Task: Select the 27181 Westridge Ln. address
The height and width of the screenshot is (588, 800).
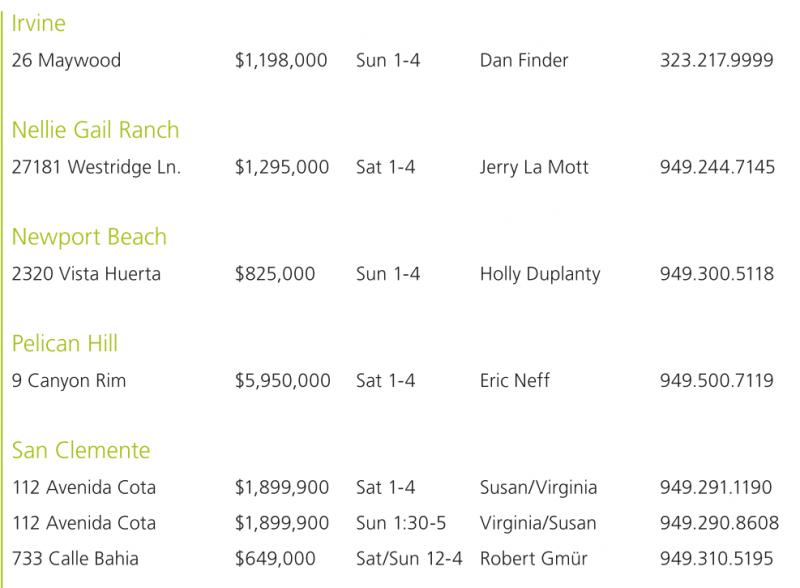Action: tap(96, 168)
